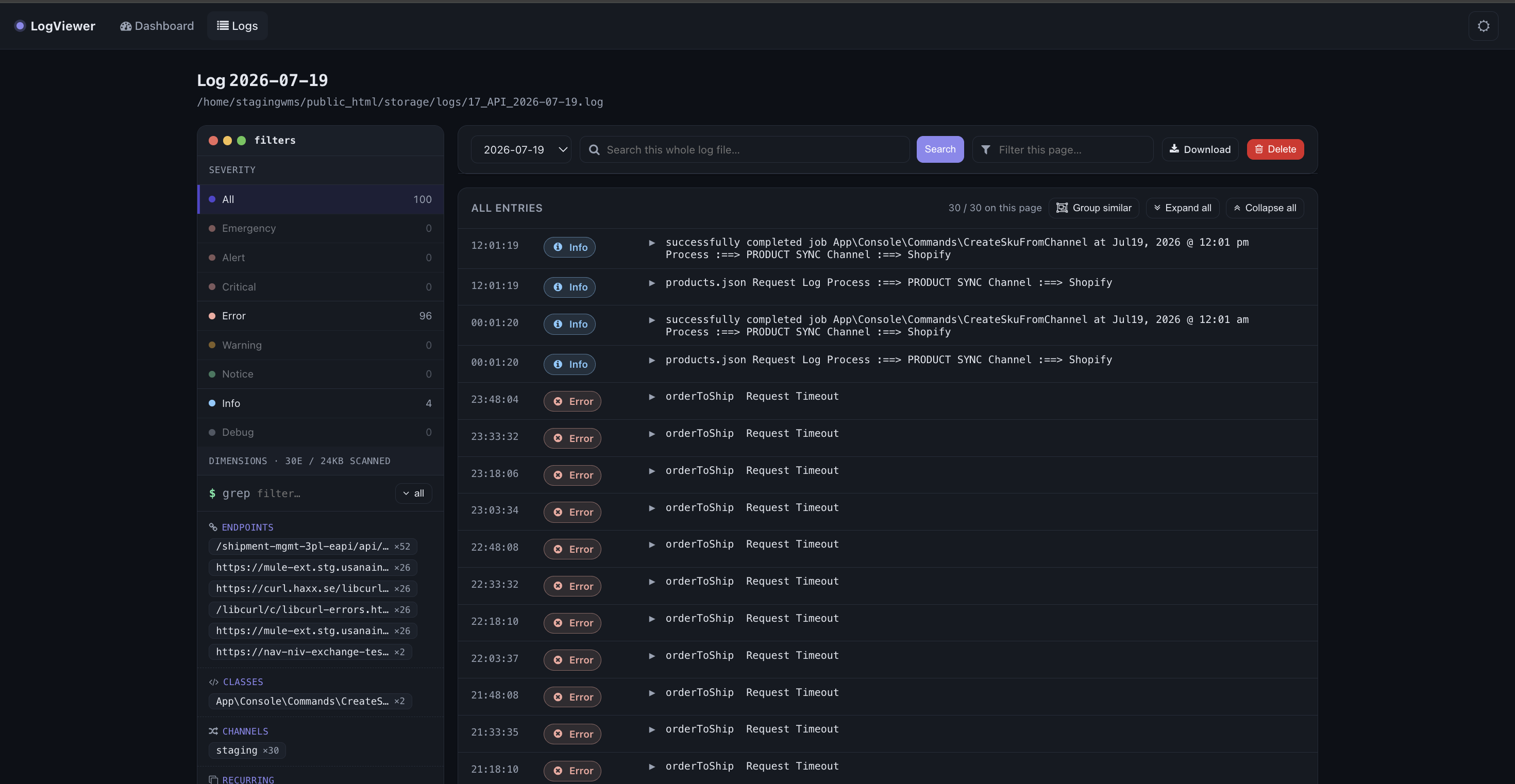
Task: Click the /libcurl/c/libcurl-errors endpoint chip
Action: 313,609
